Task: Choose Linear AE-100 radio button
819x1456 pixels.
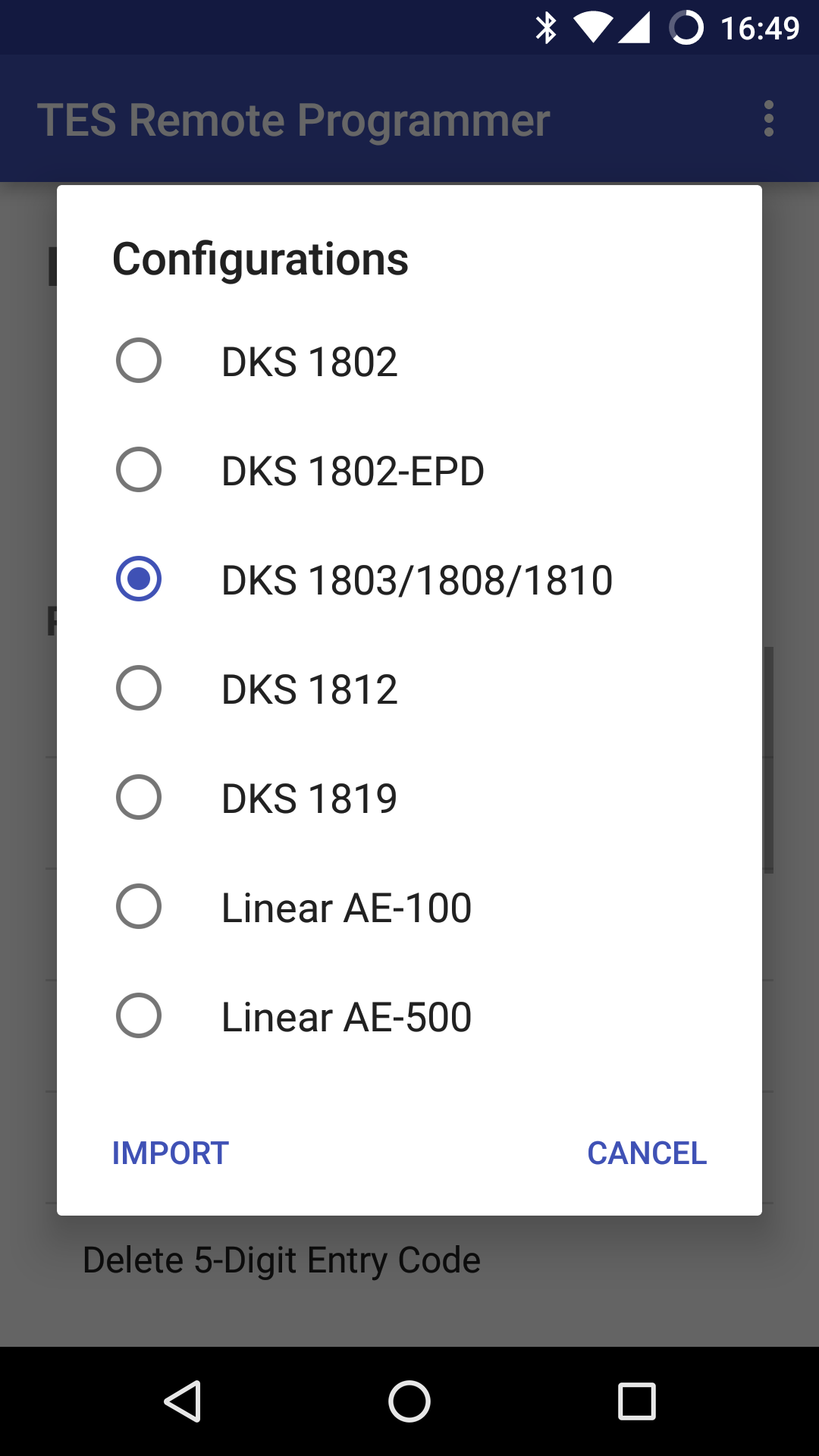Action: coord(139,906)
